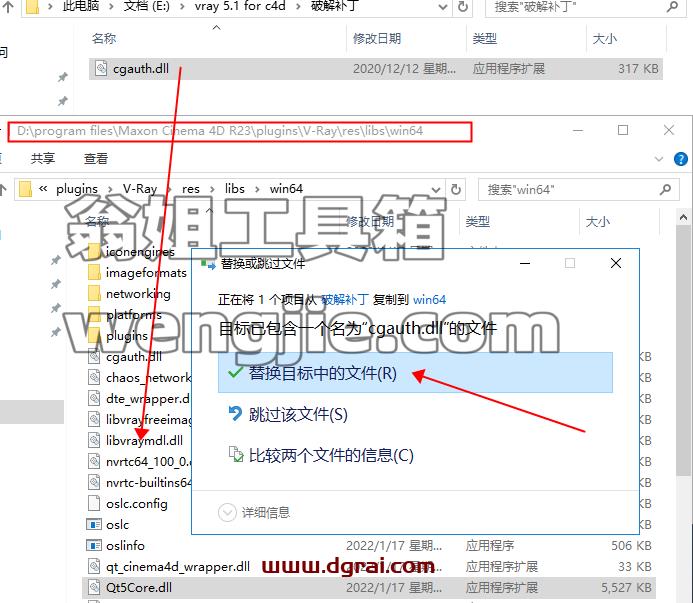Choose 替换目标中的文件(R) option
This screenshot has height=603, width=693.
pos(415,373)
